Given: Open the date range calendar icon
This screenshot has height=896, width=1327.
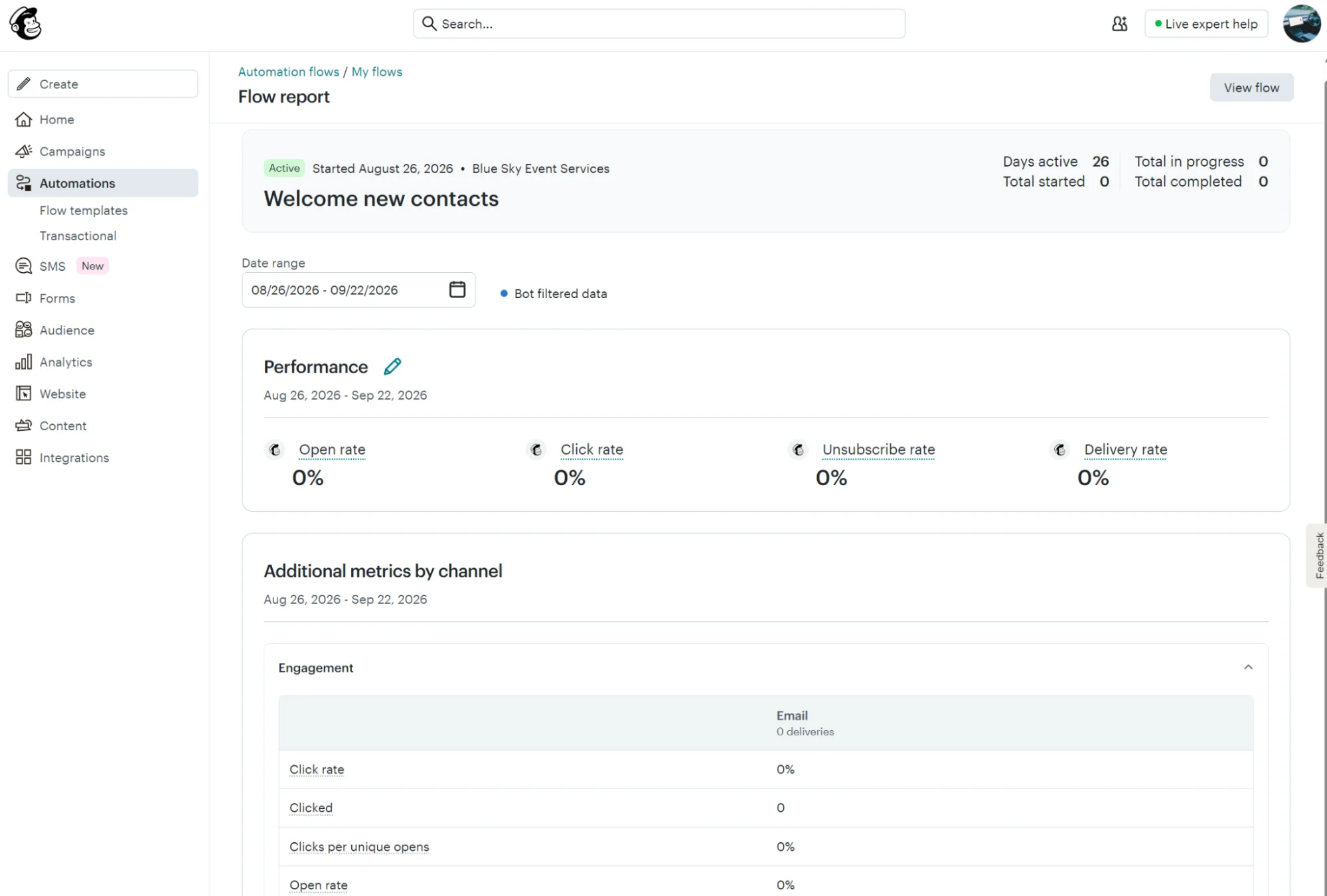Looking at the screenshot, I should tap(457, 289).
